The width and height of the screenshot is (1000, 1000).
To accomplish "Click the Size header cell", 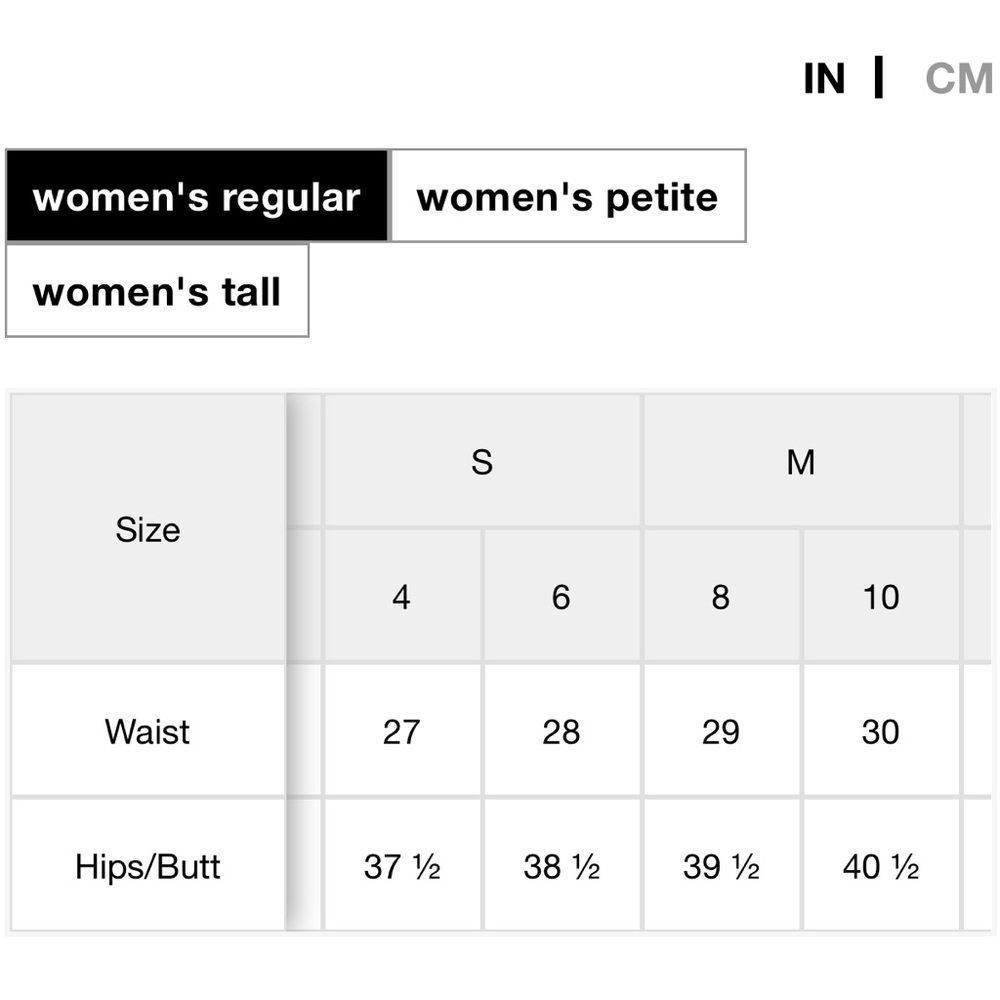I will click(x=148, y=529).
